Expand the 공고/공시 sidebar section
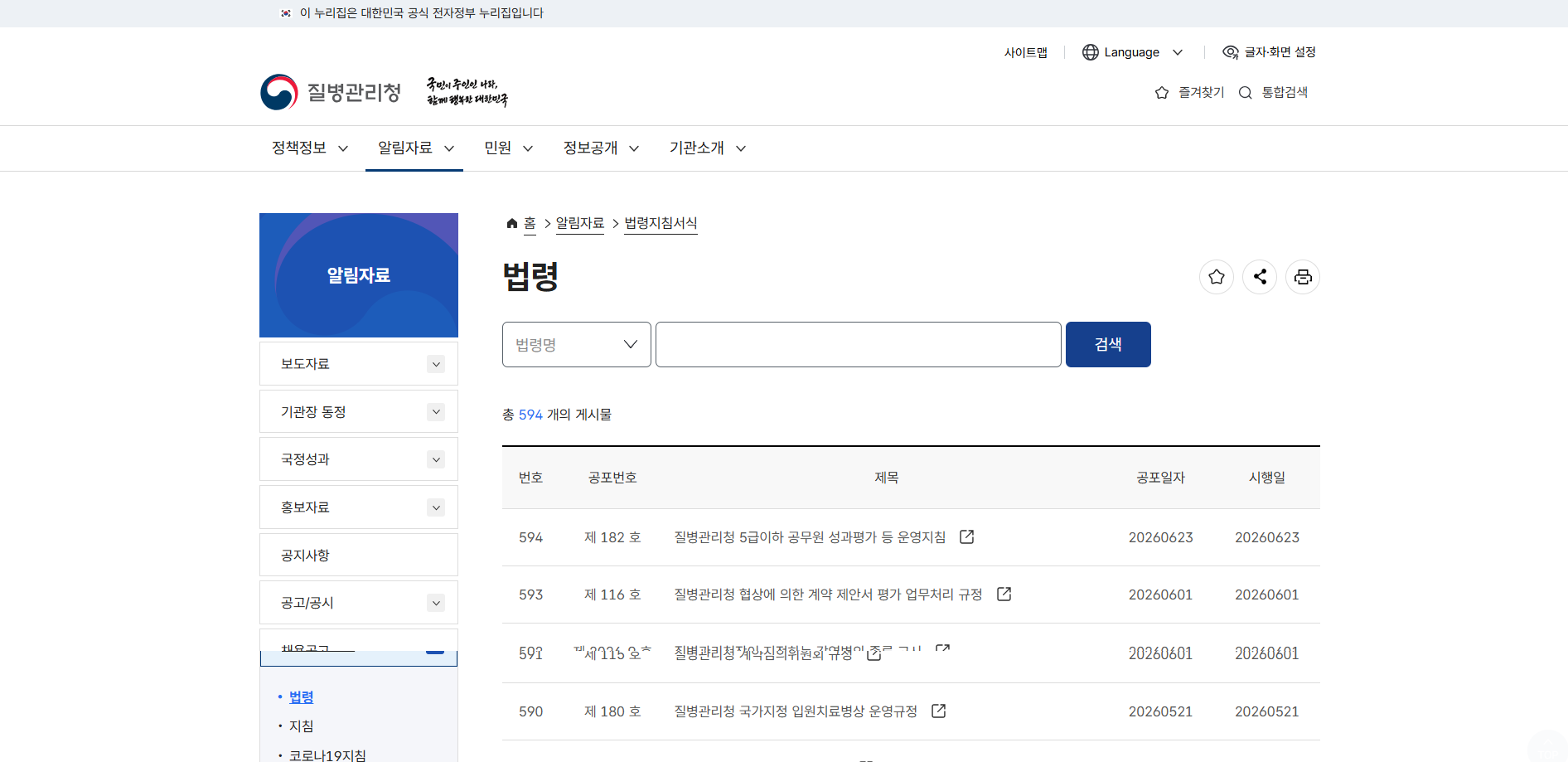Viewport: 1568px width, 762px height. click(436, 603)
